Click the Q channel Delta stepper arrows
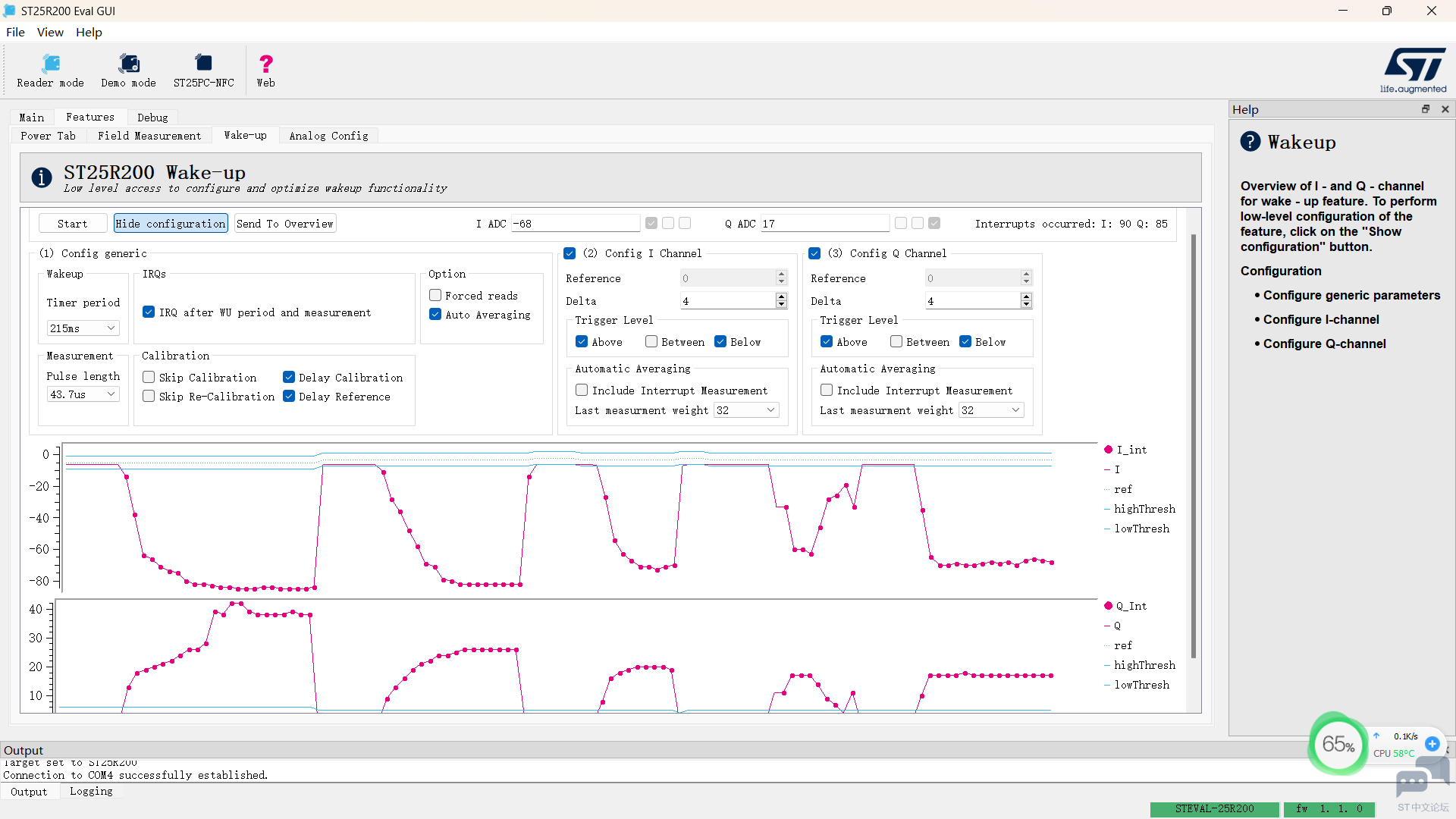Image resolution: width=1456 pixels, height=819 pixels. [x=1026, y=301]
